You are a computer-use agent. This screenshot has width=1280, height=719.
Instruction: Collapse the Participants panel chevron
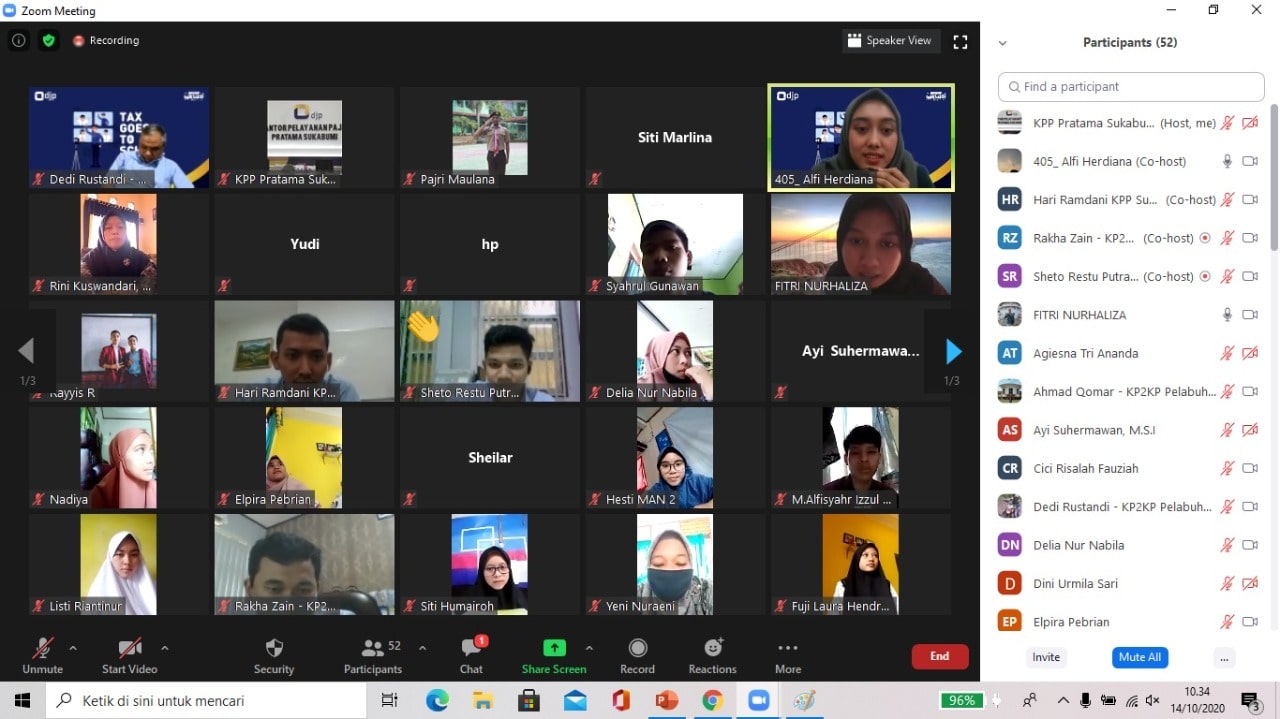(1003, 43)
